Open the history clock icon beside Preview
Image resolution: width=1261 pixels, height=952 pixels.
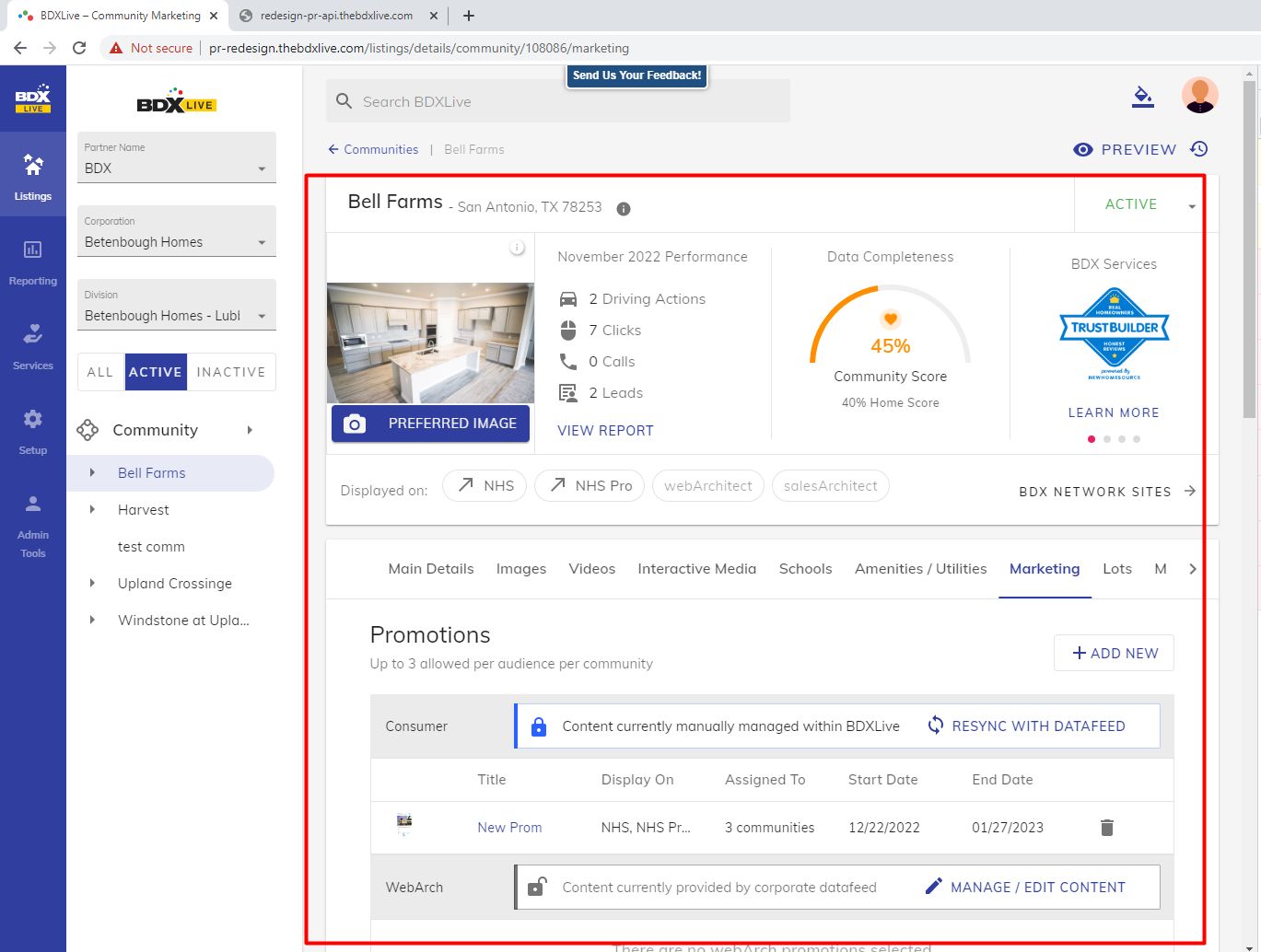[x=1198, y=149]
